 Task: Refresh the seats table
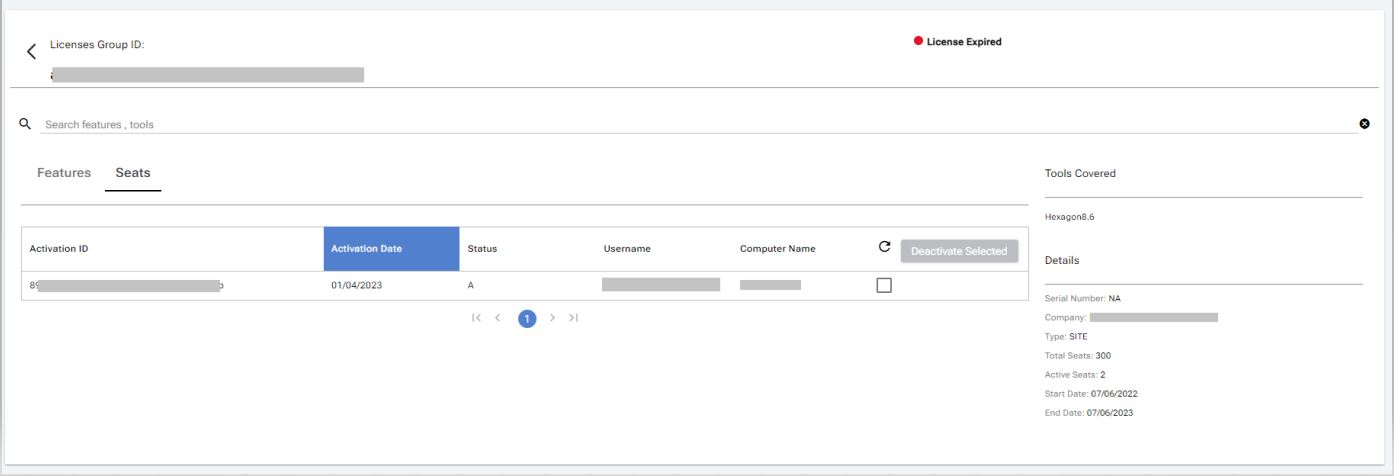[884, 248]
